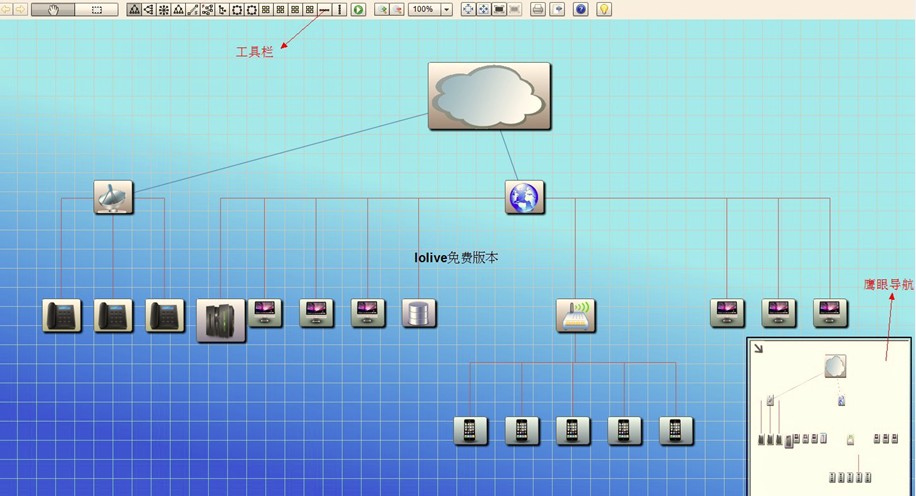Viewport: 916px width, 496px height.
Task: Go back with the left arrow button
Action: coord(6,9)
